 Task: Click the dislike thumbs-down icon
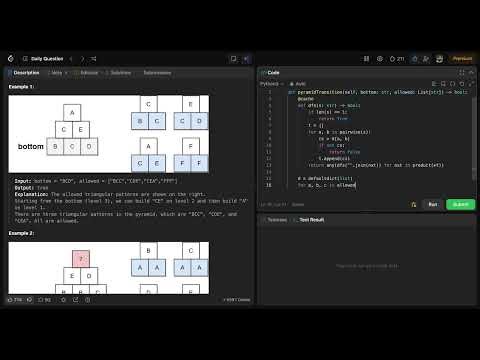click(x=30, y=300)
